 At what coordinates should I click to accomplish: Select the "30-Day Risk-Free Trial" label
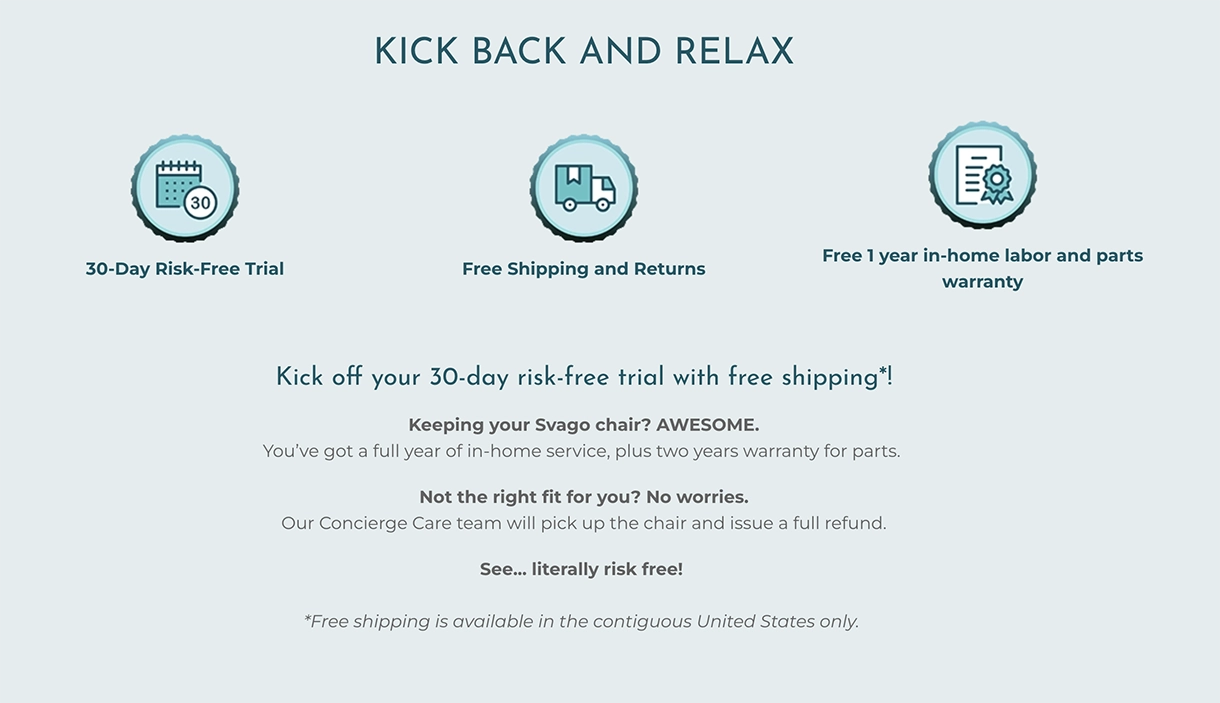point(185,269)
